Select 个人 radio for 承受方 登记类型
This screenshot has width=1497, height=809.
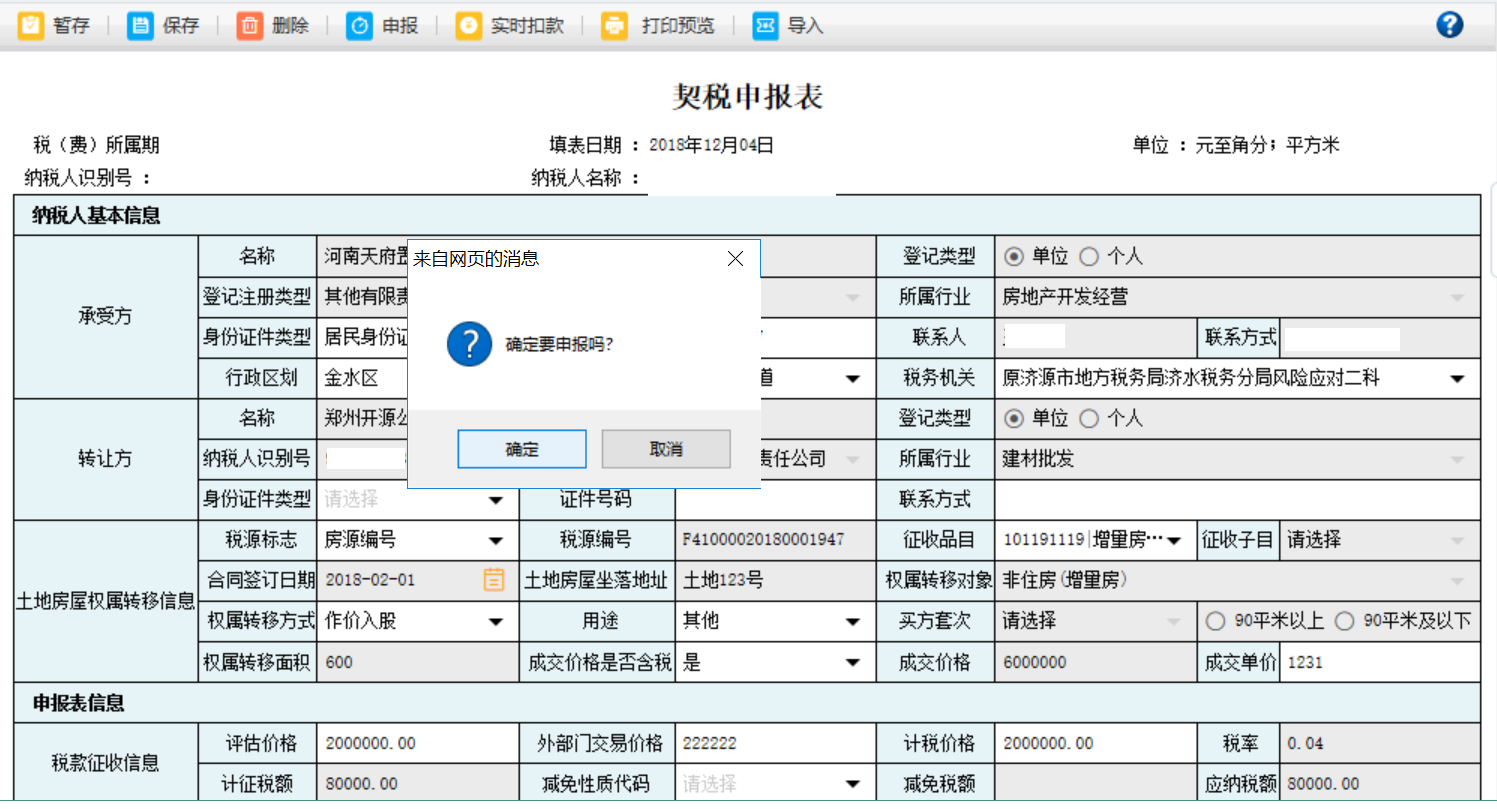click(x=1087, y=257)
